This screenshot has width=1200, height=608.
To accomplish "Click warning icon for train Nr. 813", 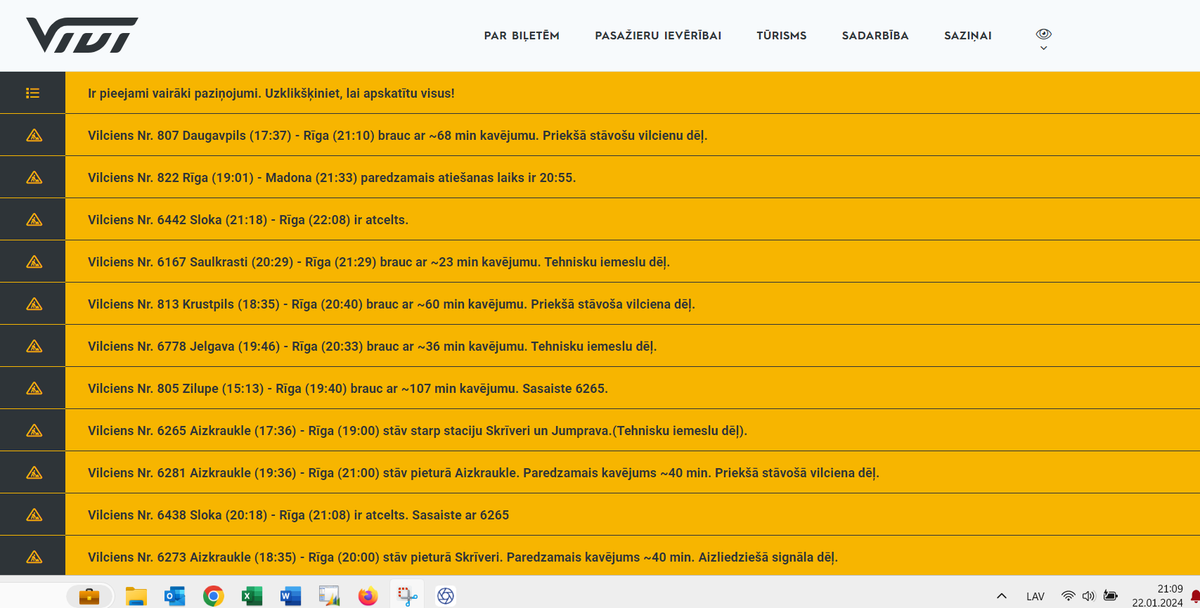I will [33, 304].
